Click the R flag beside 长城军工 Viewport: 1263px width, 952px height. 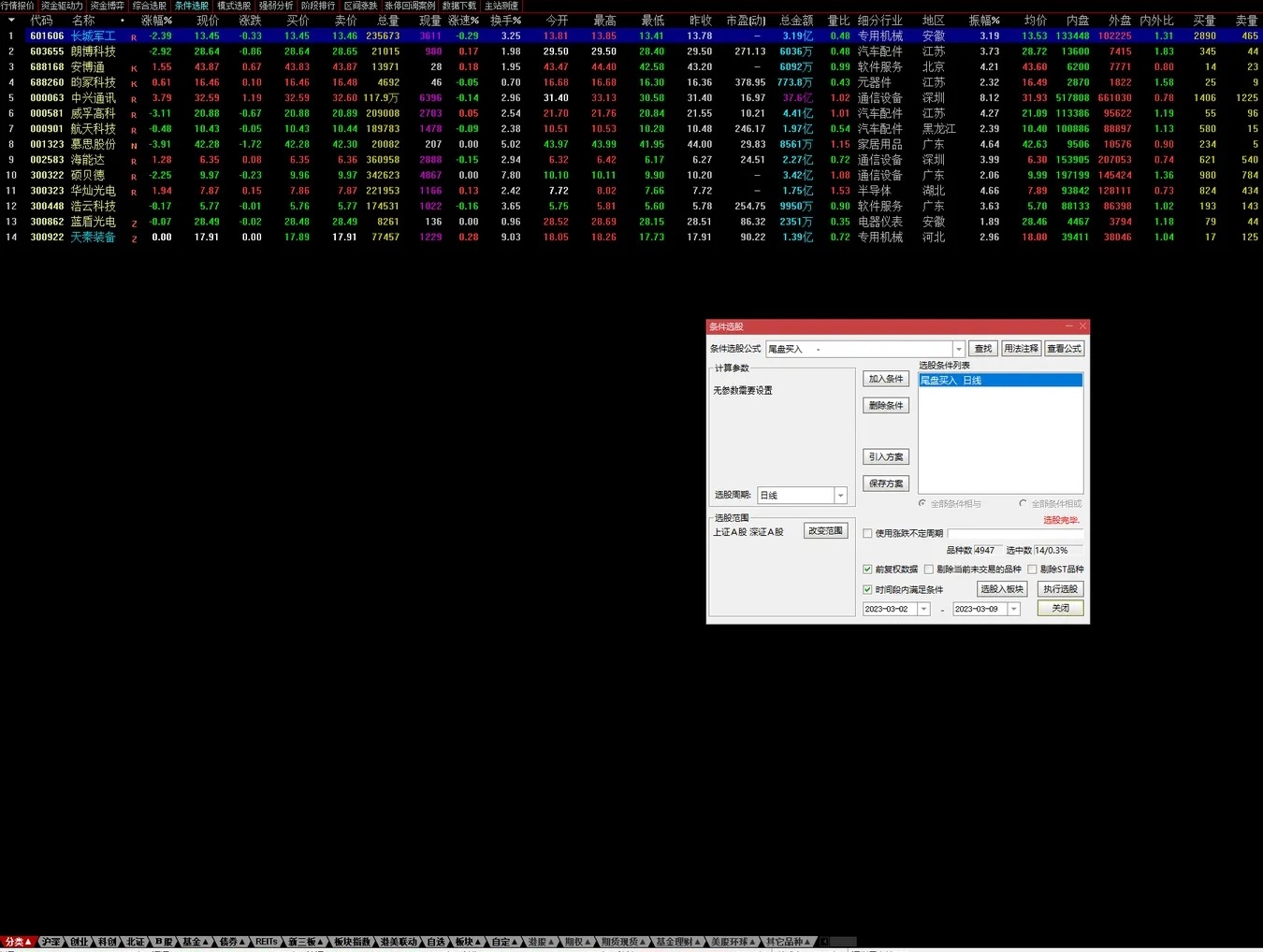[x=134, y=36]
